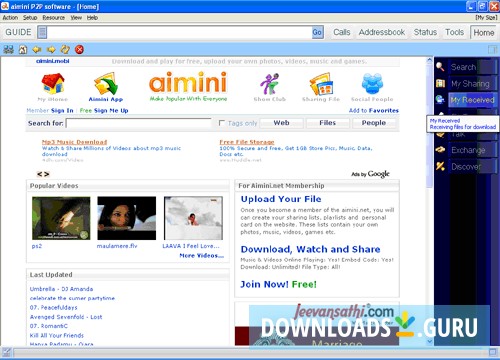Click the ad previous arrow

(39, 174)
